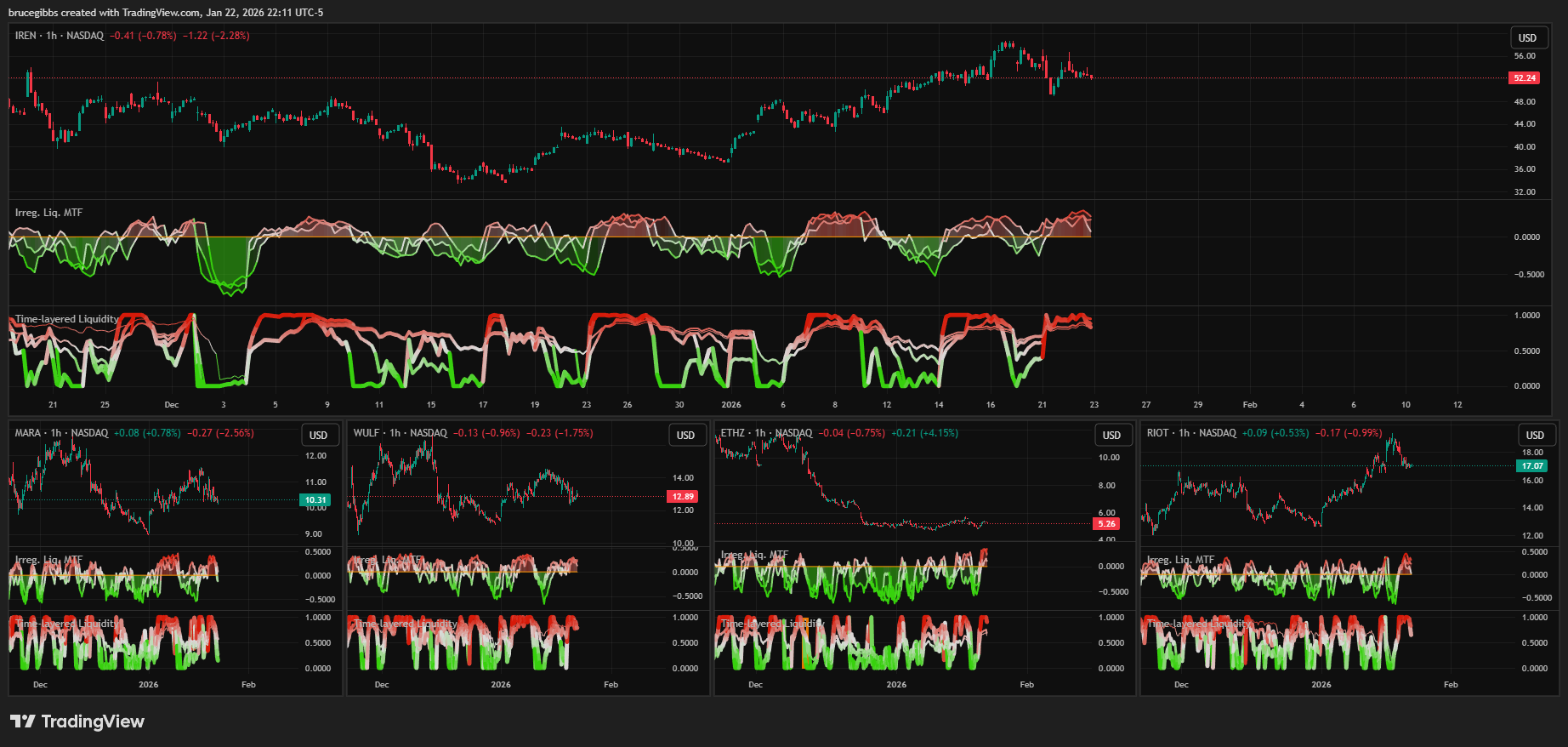Open the USD currency selector on ETHZ chart
This screenshot has height=747, width=1568.
(1111, 435)
